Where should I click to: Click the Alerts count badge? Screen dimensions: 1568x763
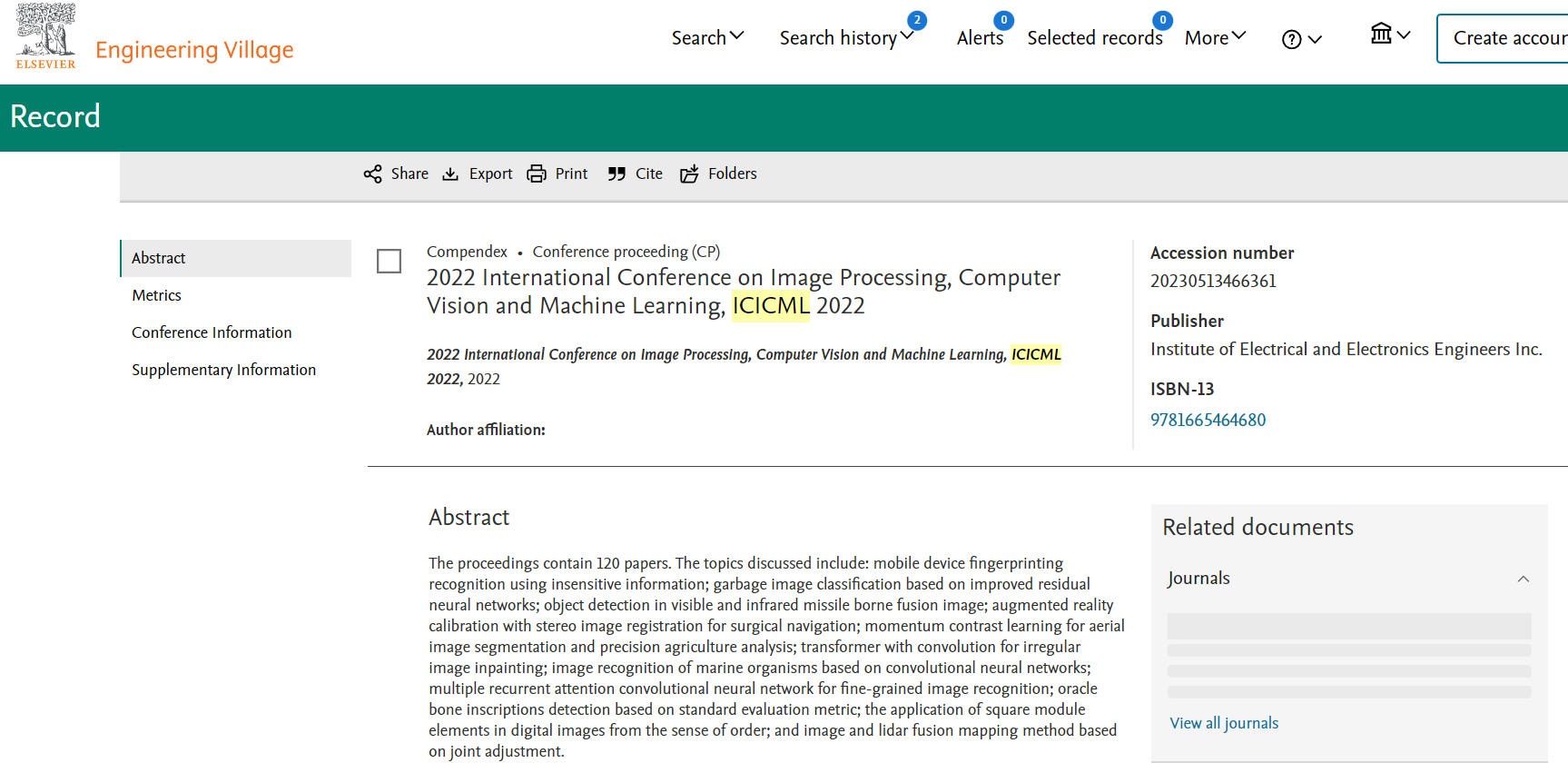tap(1003, 20)
